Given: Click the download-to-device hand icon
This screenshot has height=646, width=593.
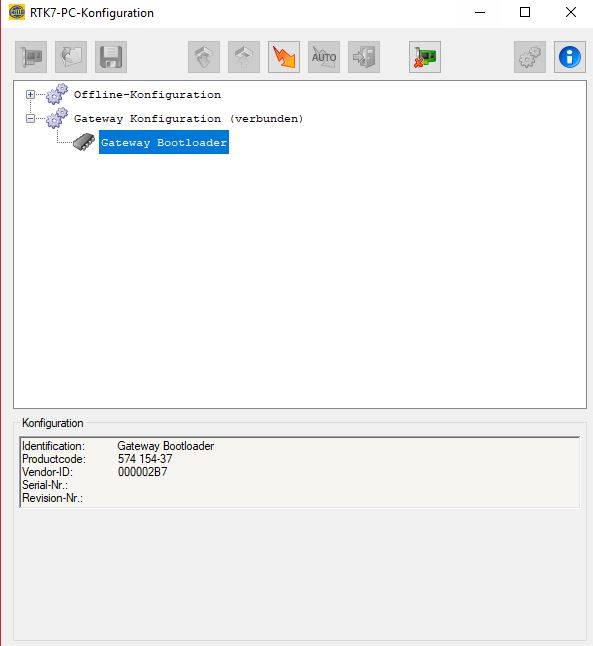Looking at the screenshot, I should (x=204, y=57).
